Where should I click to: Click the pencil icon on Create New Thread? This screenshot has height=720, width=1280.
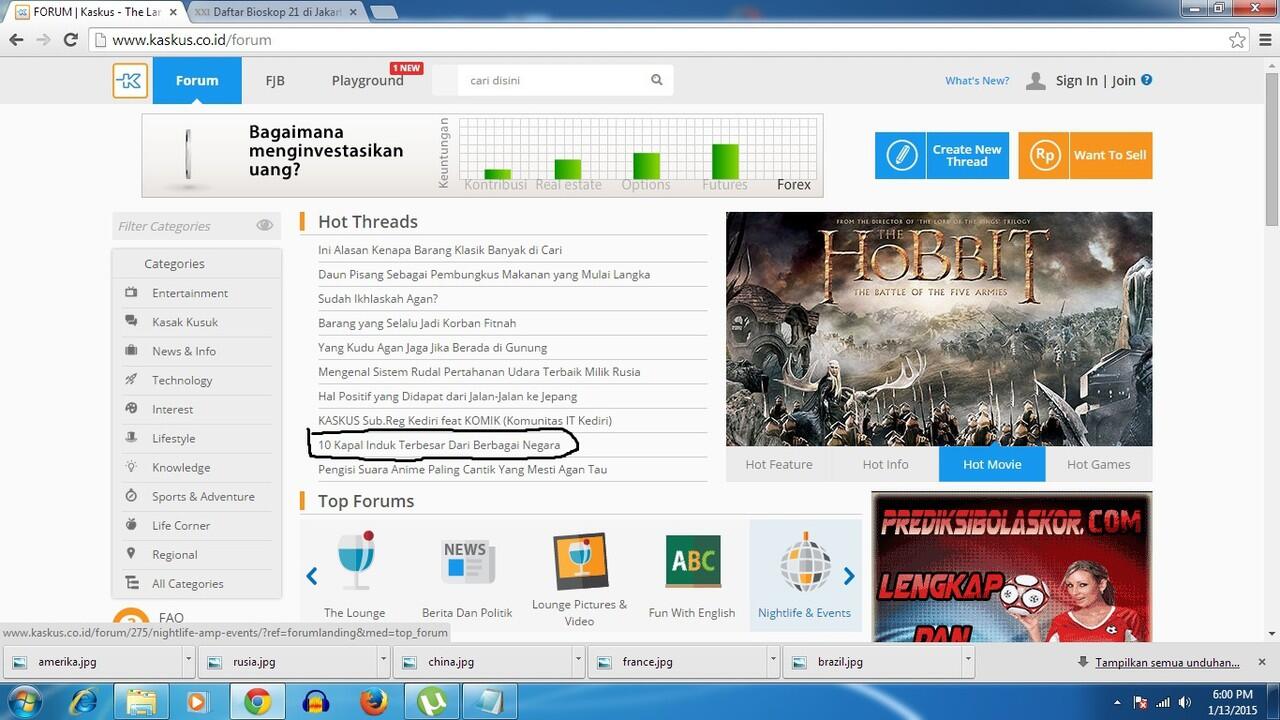click(900, 155)
